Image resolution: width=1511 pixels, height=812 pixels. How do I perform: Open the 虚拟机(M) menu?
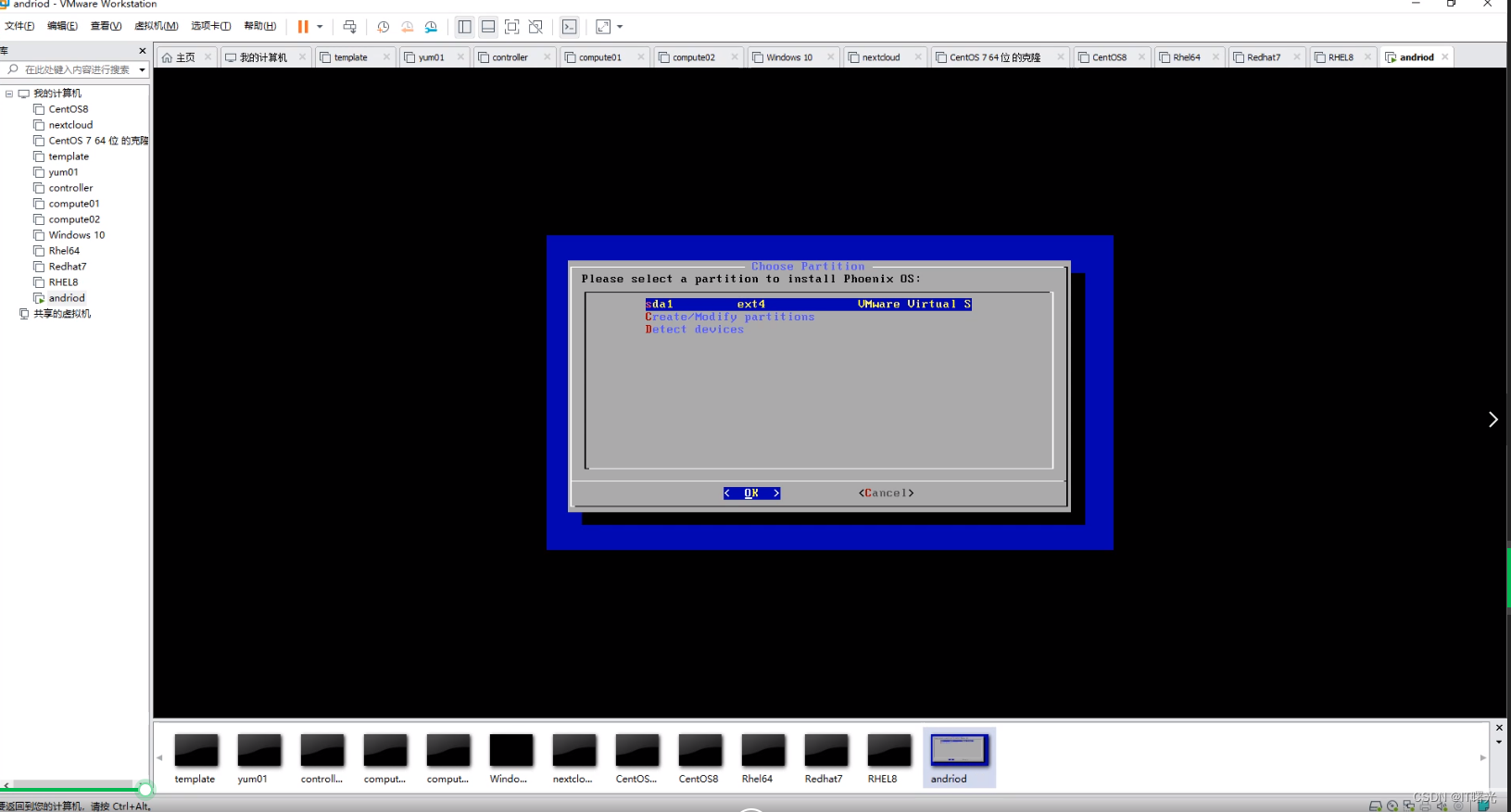tap(156, 26)
